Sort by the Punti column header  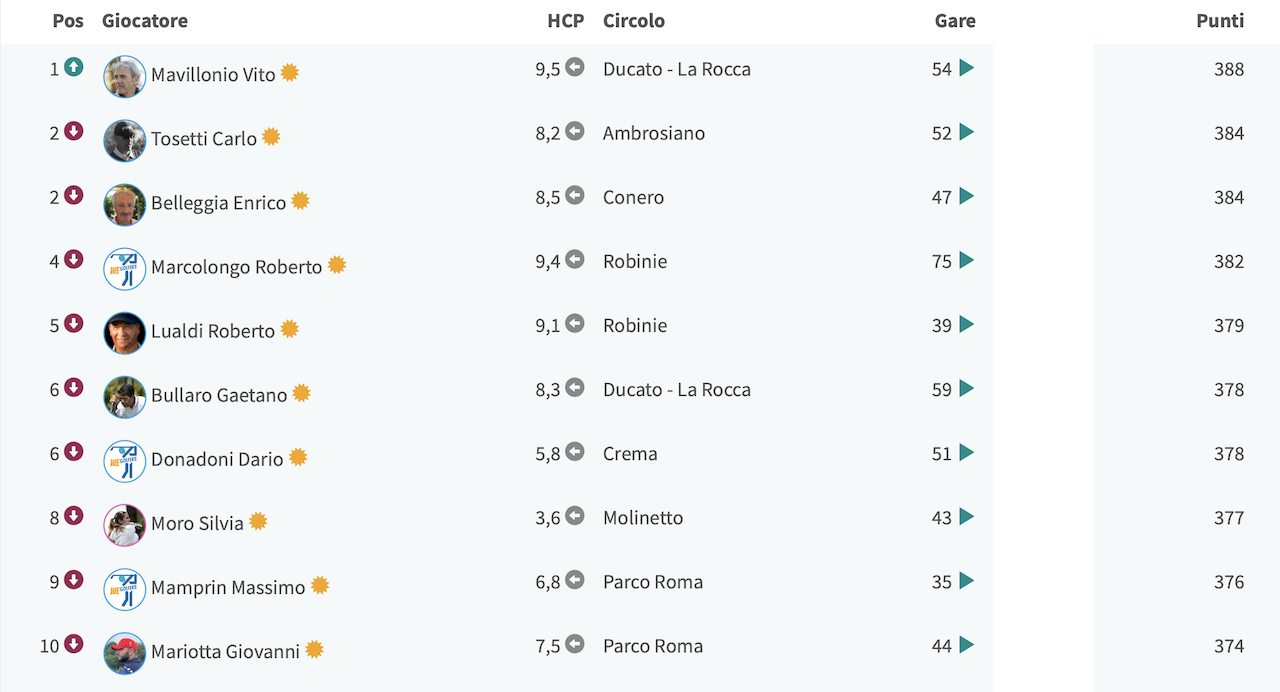click(1220, 20)
